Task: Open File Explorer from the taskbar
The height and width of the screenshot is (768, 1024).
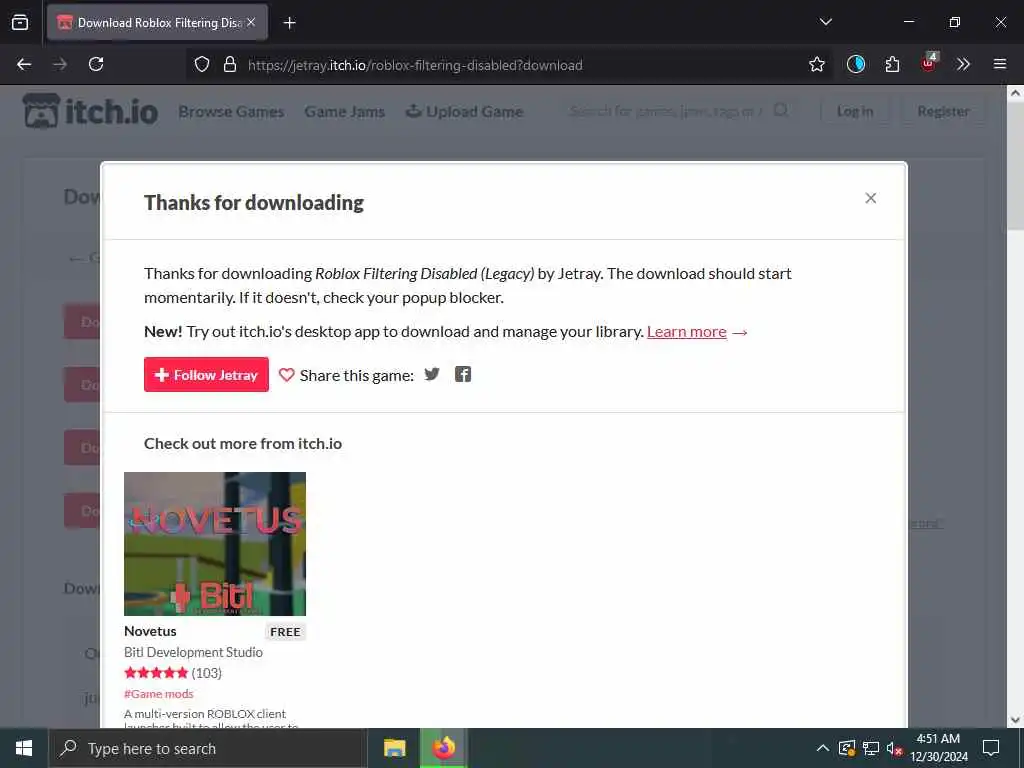Action: point(394,748)
